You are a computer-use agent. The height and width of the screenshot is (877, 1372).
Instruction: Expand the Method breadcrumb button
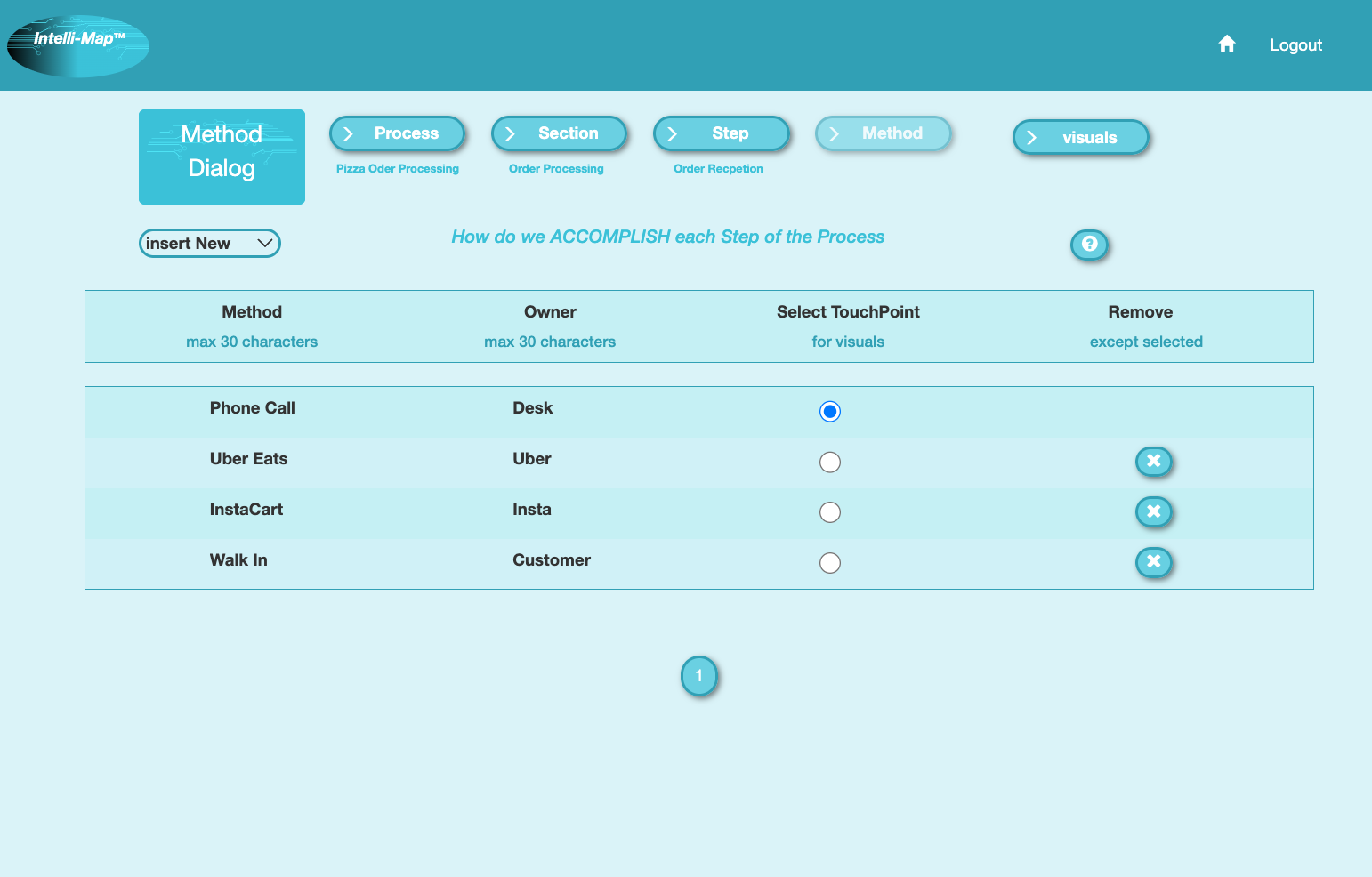tap(883, 133)
